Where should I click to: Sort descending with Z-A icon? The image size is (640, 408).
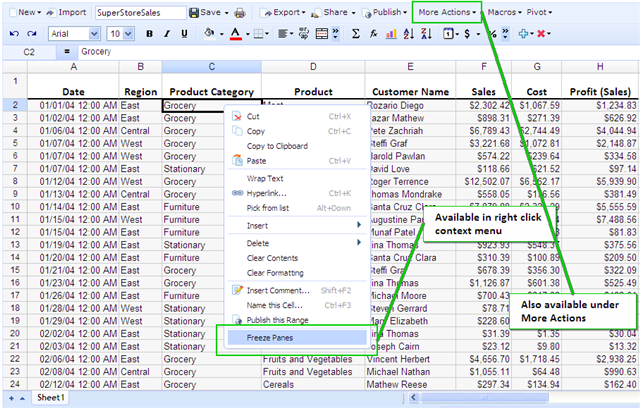click(x=427, y=33)
